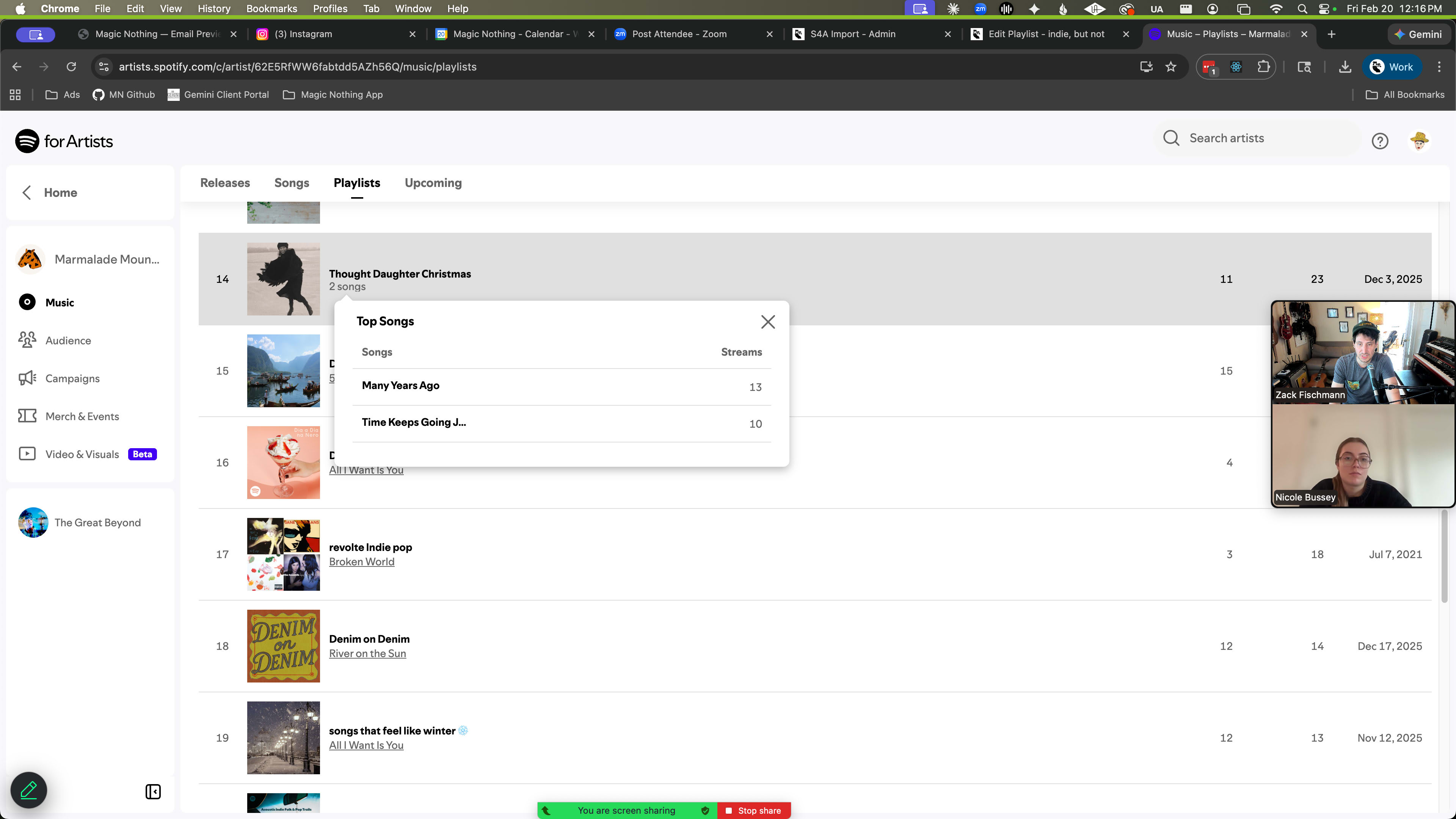
Task: Open the Broken World song link
Action: point(362,561)
